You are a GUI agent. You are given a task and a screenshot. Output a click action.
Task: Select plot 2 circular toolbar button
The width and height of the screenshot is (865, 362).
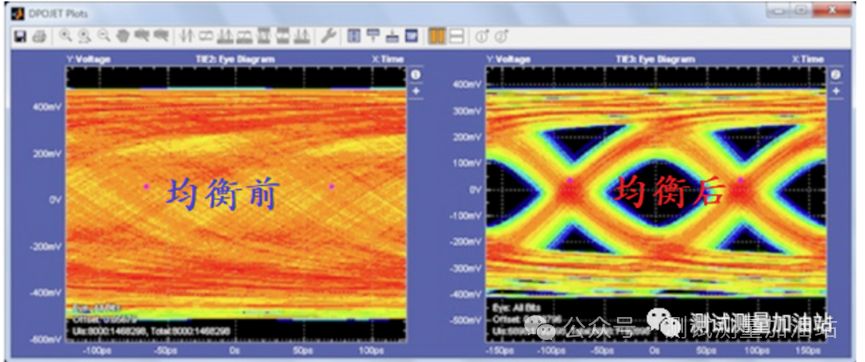(501, 37)
